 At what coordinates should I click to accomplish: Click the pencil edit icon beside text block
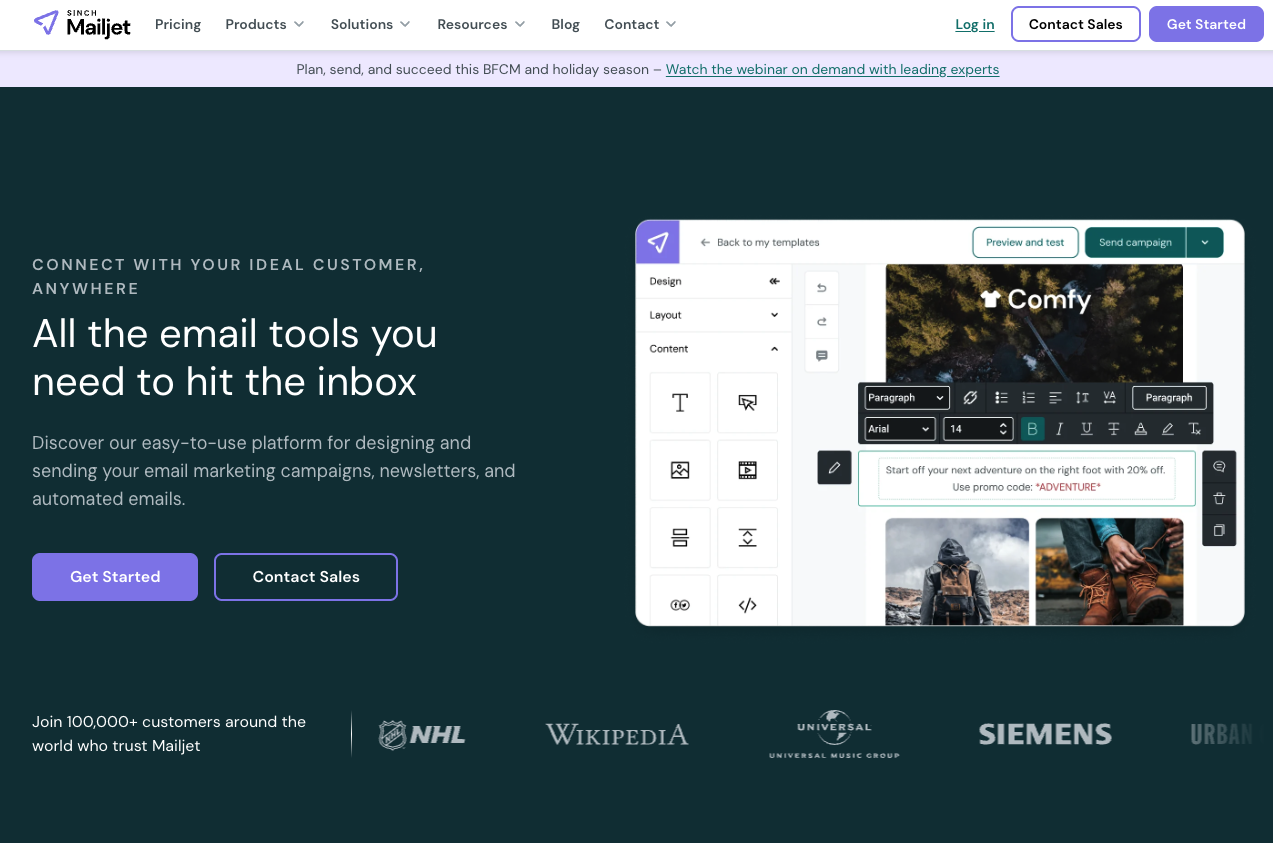[x=834, y=467]
